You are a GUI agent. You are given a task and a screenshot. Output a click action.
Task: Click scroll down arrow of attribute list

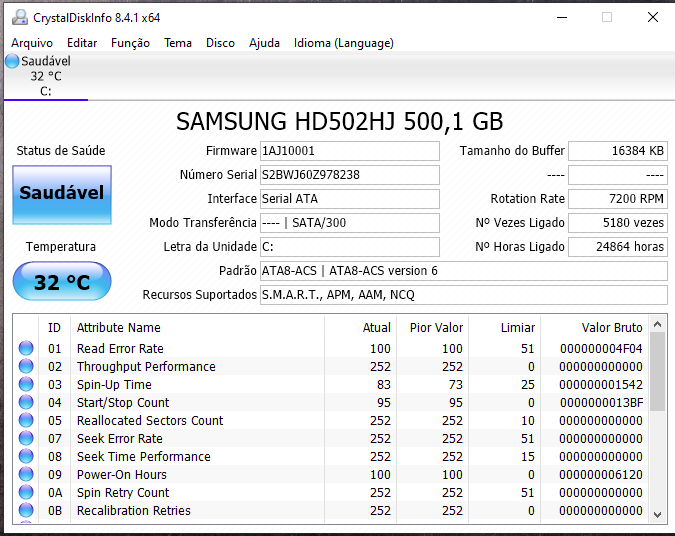[657, 514]
